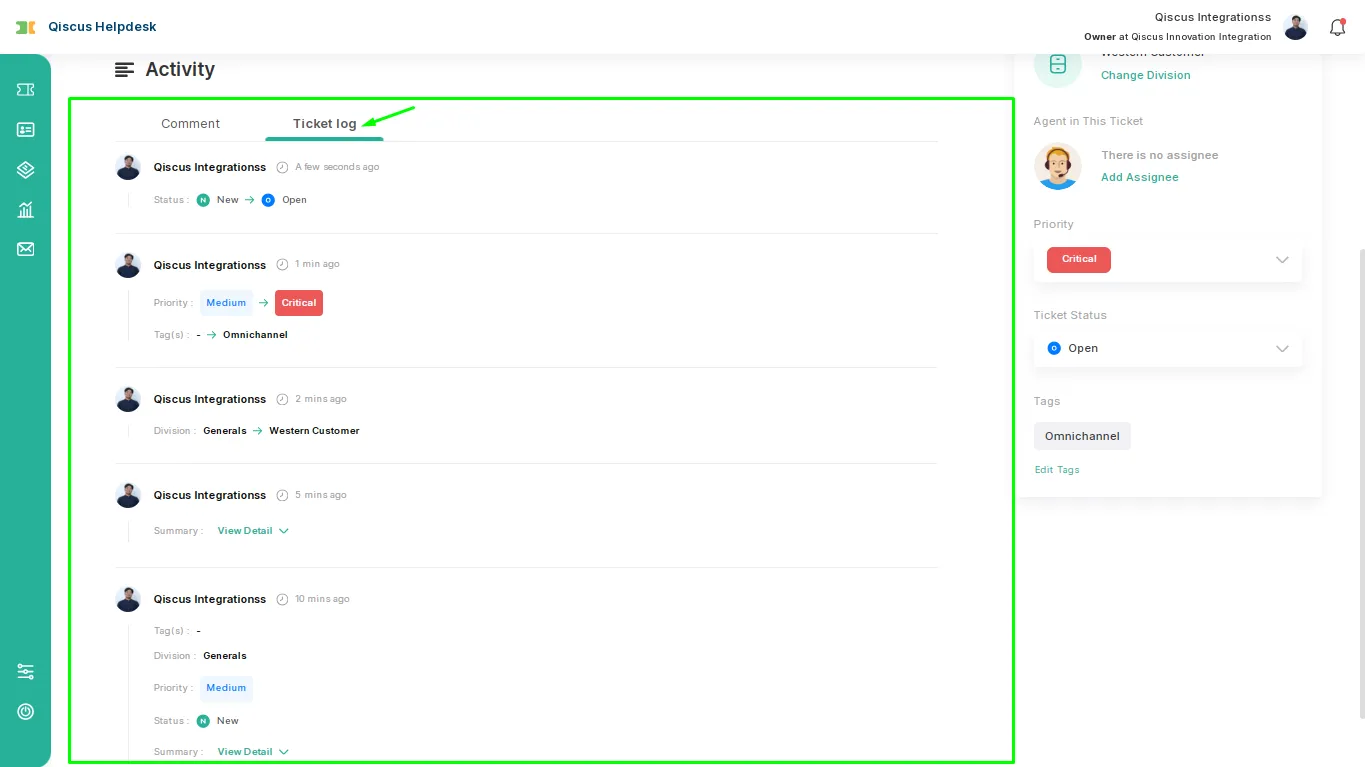
Task: Click the Omnichannel tag chip
Action: (1082, 436)
